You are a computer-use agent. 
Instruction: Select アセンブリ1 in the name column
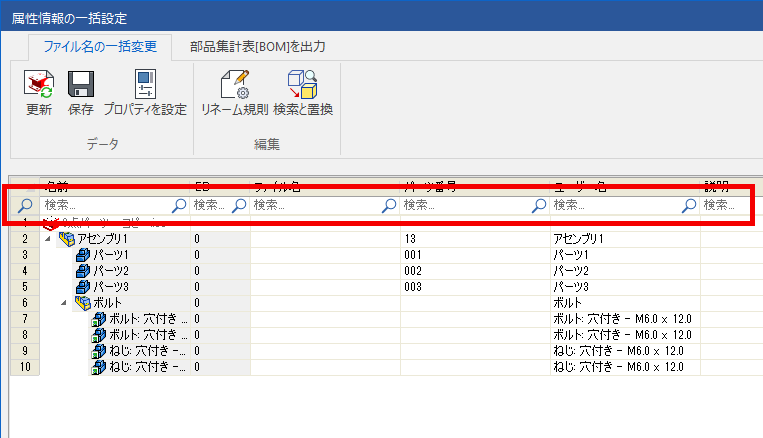(x=102, y=238)
